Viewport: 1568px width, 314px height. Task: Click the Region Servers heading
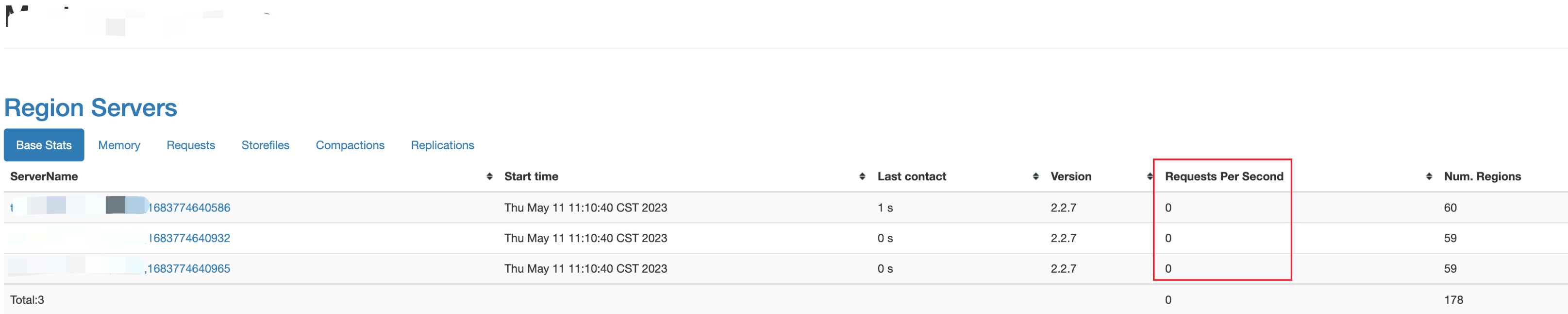point(91,108)
